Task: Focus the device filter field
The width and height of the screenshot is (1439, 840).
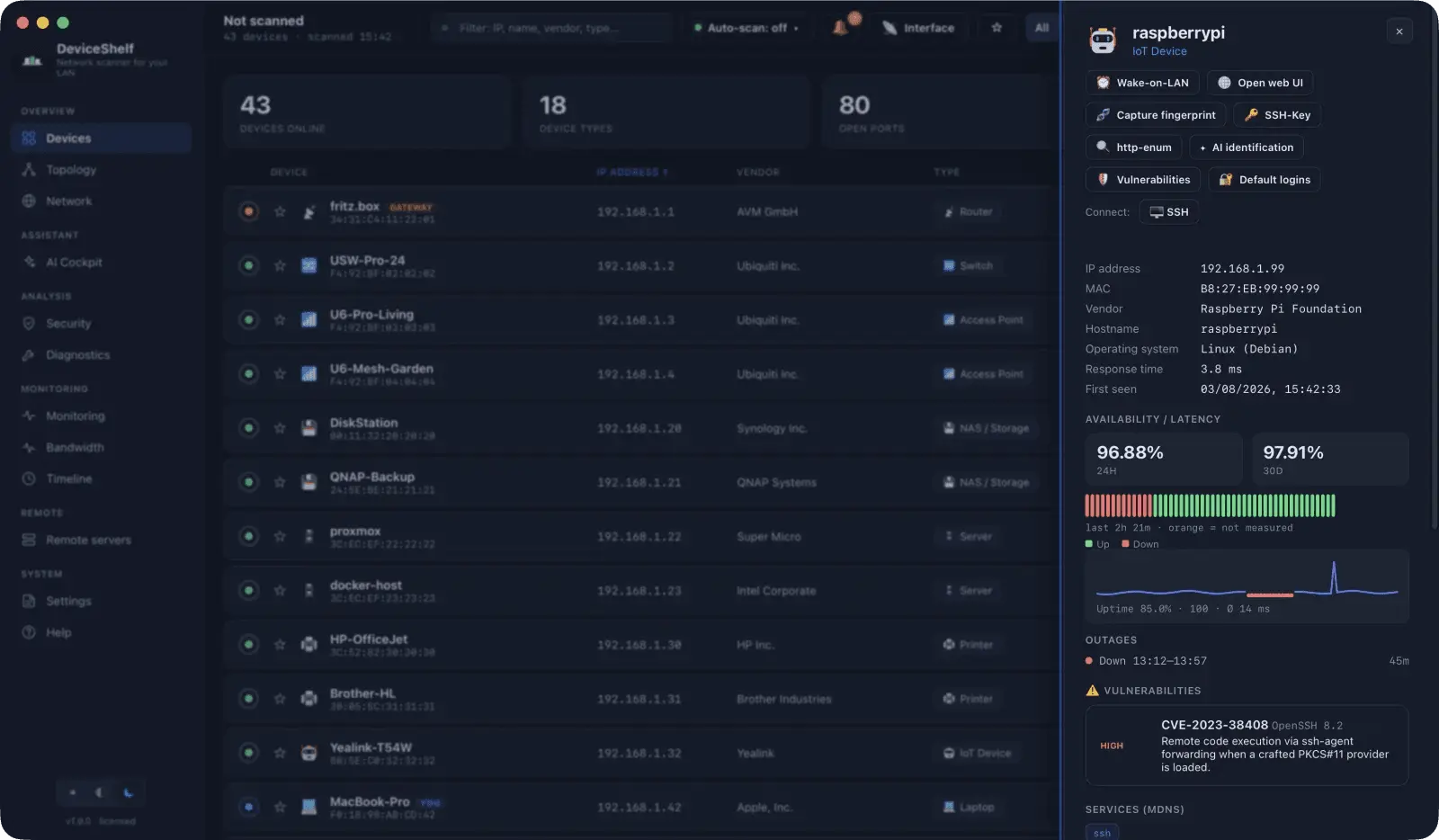Action: pyautogui.click(x=550, y=28)
